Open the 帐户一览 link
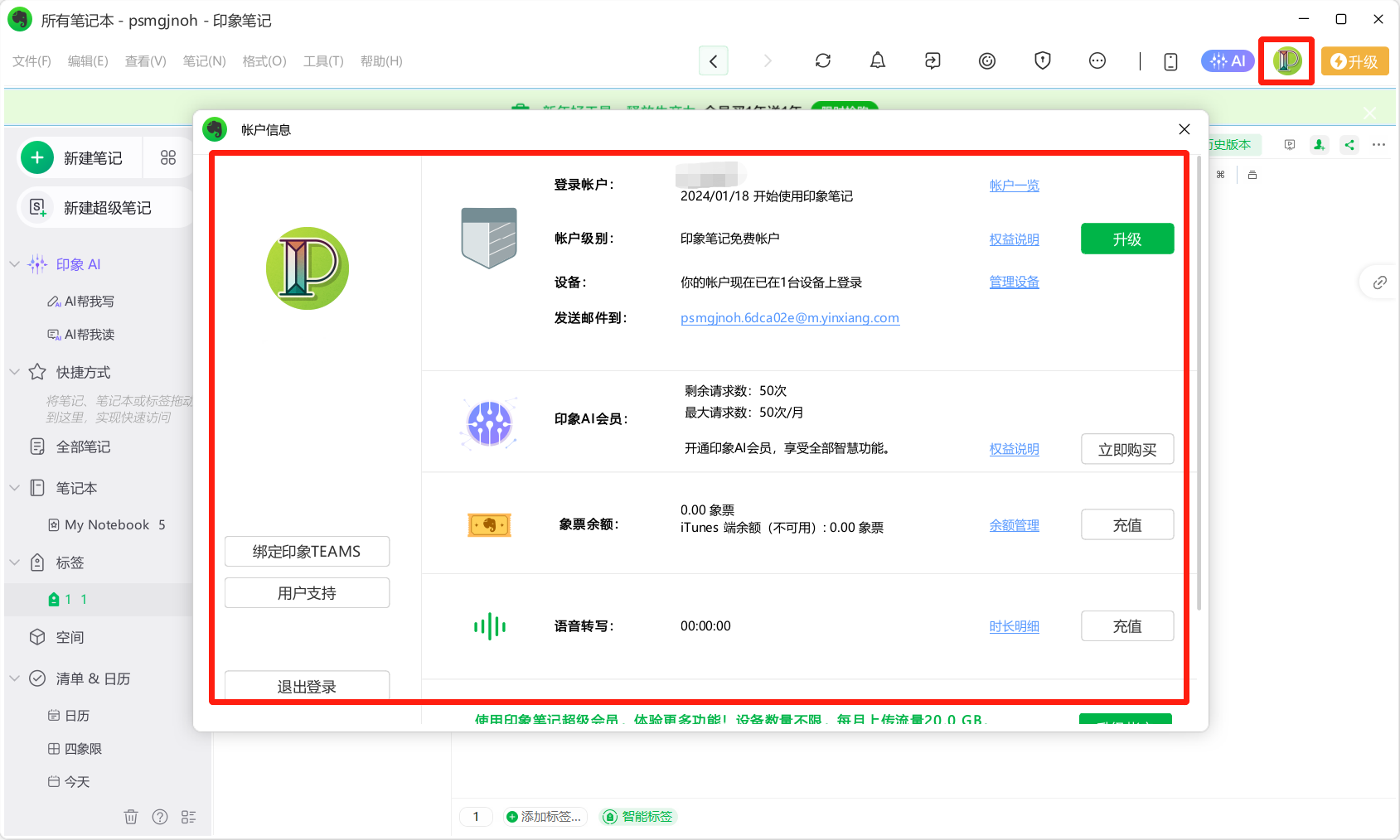 [1014, 186]
